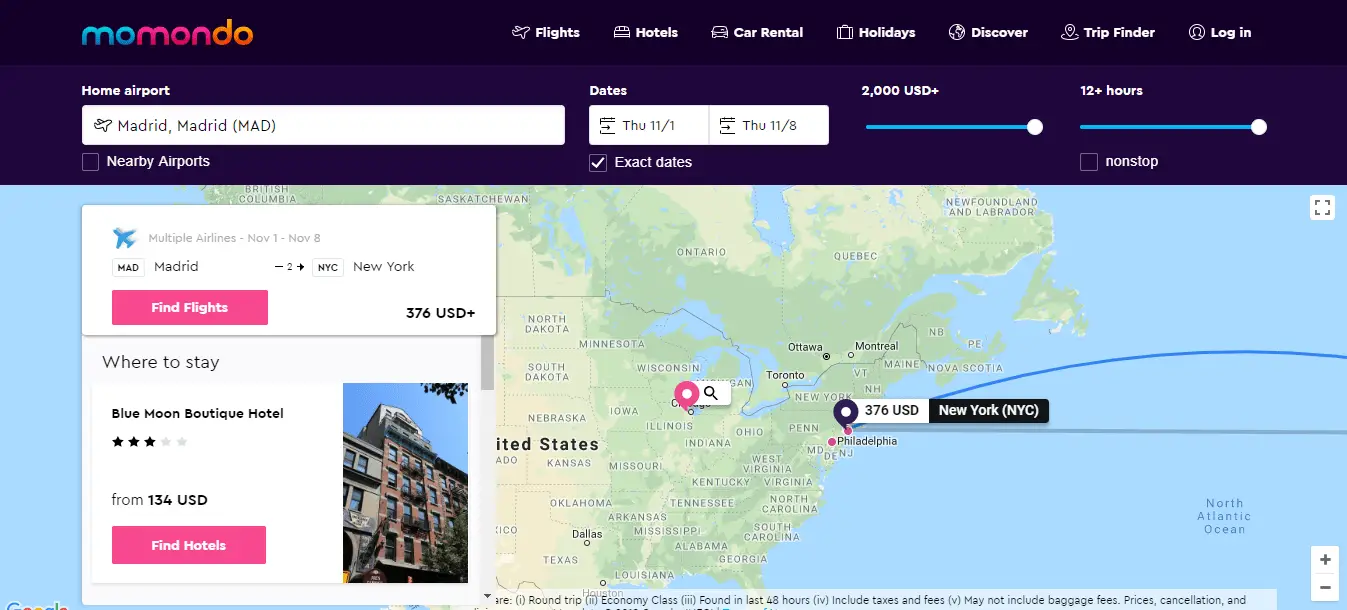
Task: Zoom in on the map
Action: 1325,559
